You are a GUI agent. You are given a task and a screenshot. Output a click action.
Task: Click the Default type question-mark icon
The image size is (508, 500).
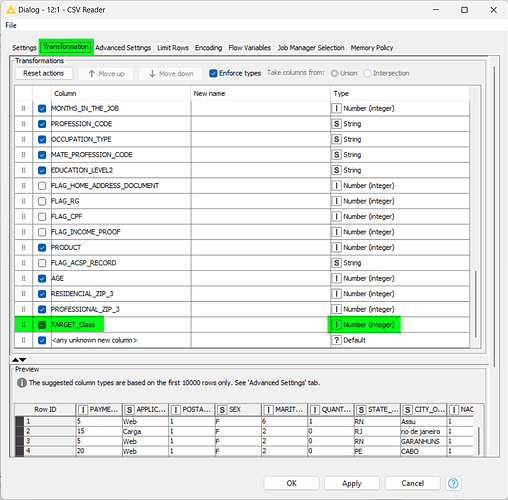pyautogui.click(x=336, y=340)
